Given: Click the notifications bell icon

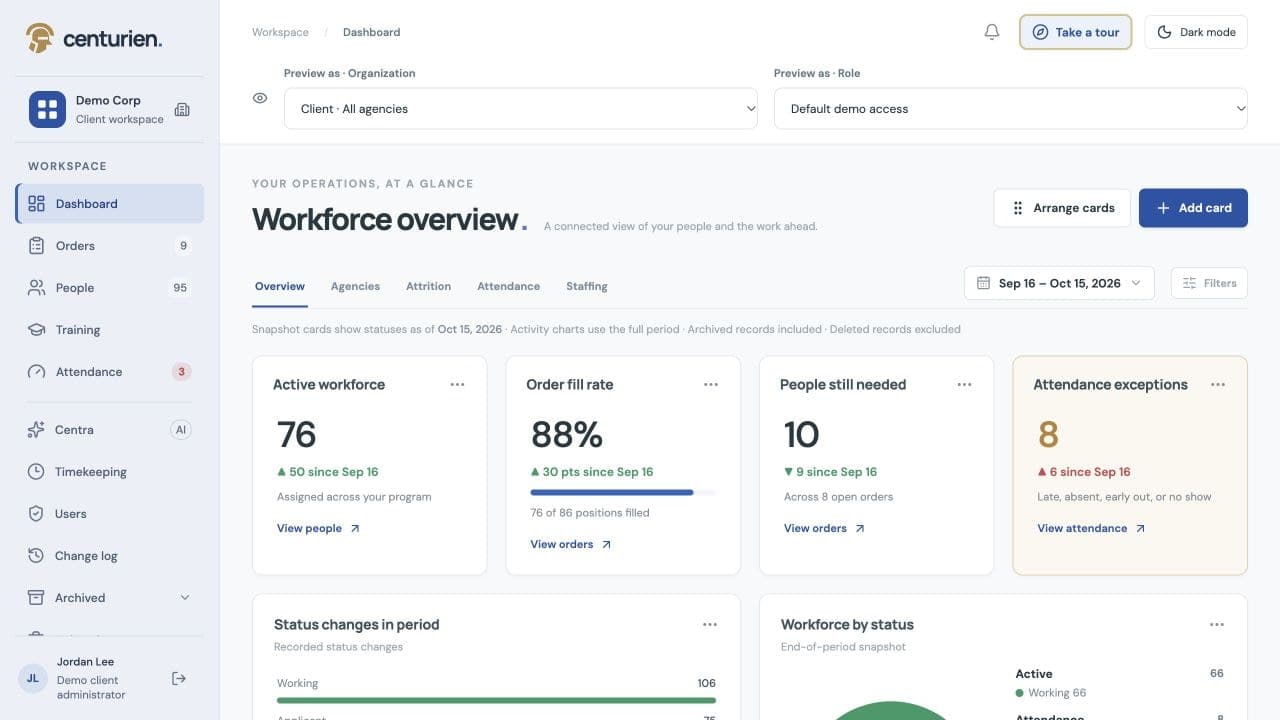Looking at the screenshot, I should [992, 32].
